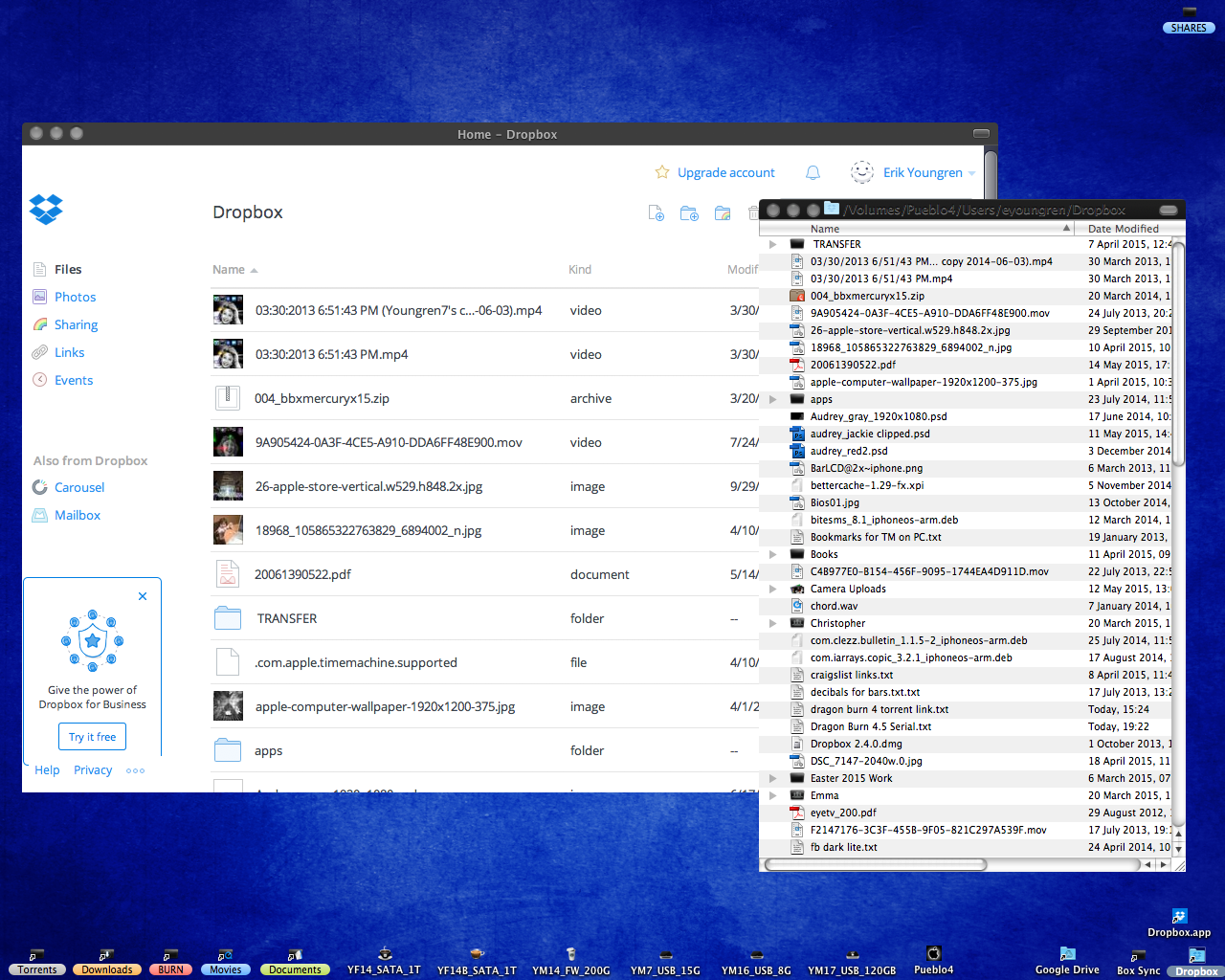Image resolution: width=1225 pixels, height=980 pixels.
Task: Click thumbnail of apple-computer-wallpaper-1920x1200-375.jpg in Dropbox
Action: pyautogui.click(x=228, y=706)
